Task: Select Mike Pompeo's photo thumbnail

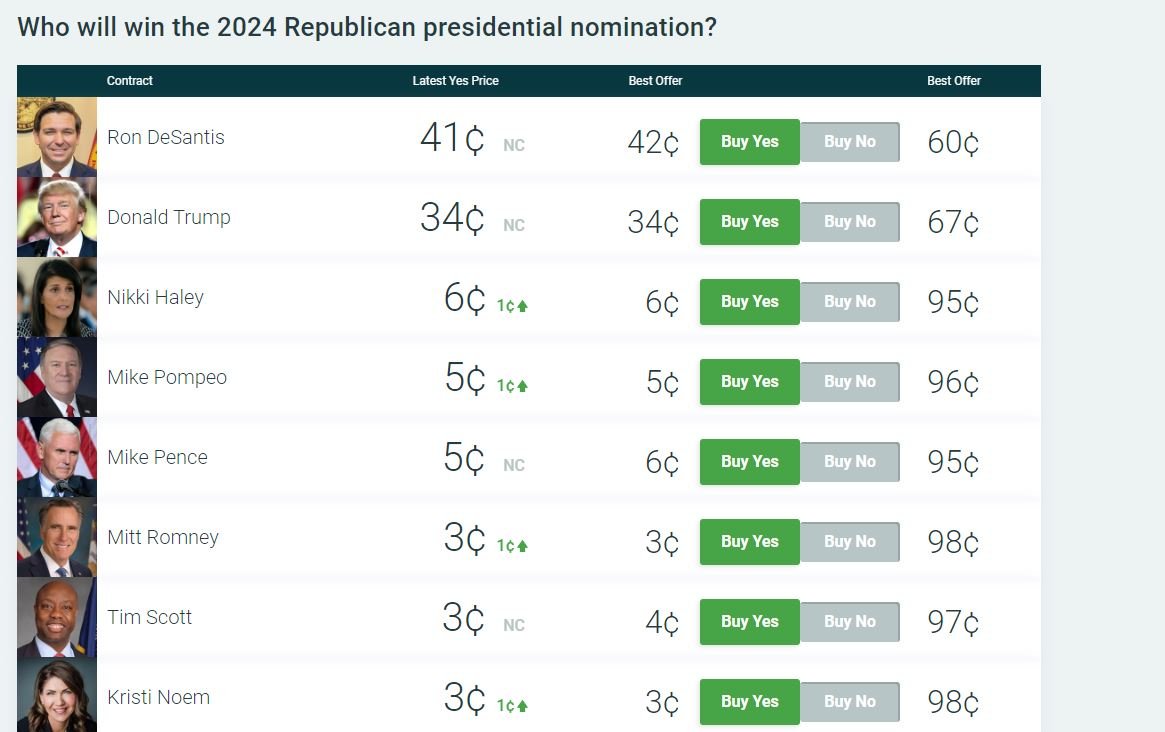Action: click(57, 377)
